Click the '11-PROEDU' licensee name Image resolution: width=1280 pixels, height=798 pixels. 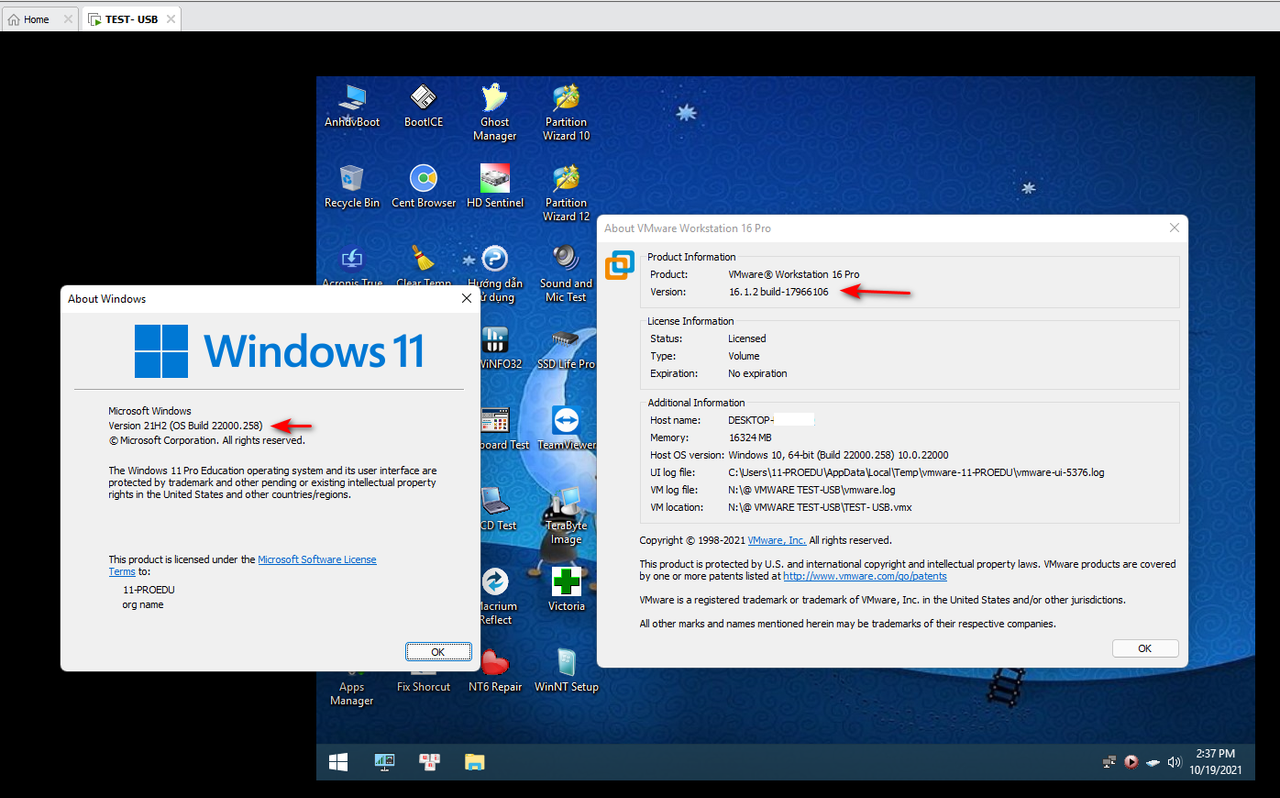pyautogui.click(x=149, y=590)
